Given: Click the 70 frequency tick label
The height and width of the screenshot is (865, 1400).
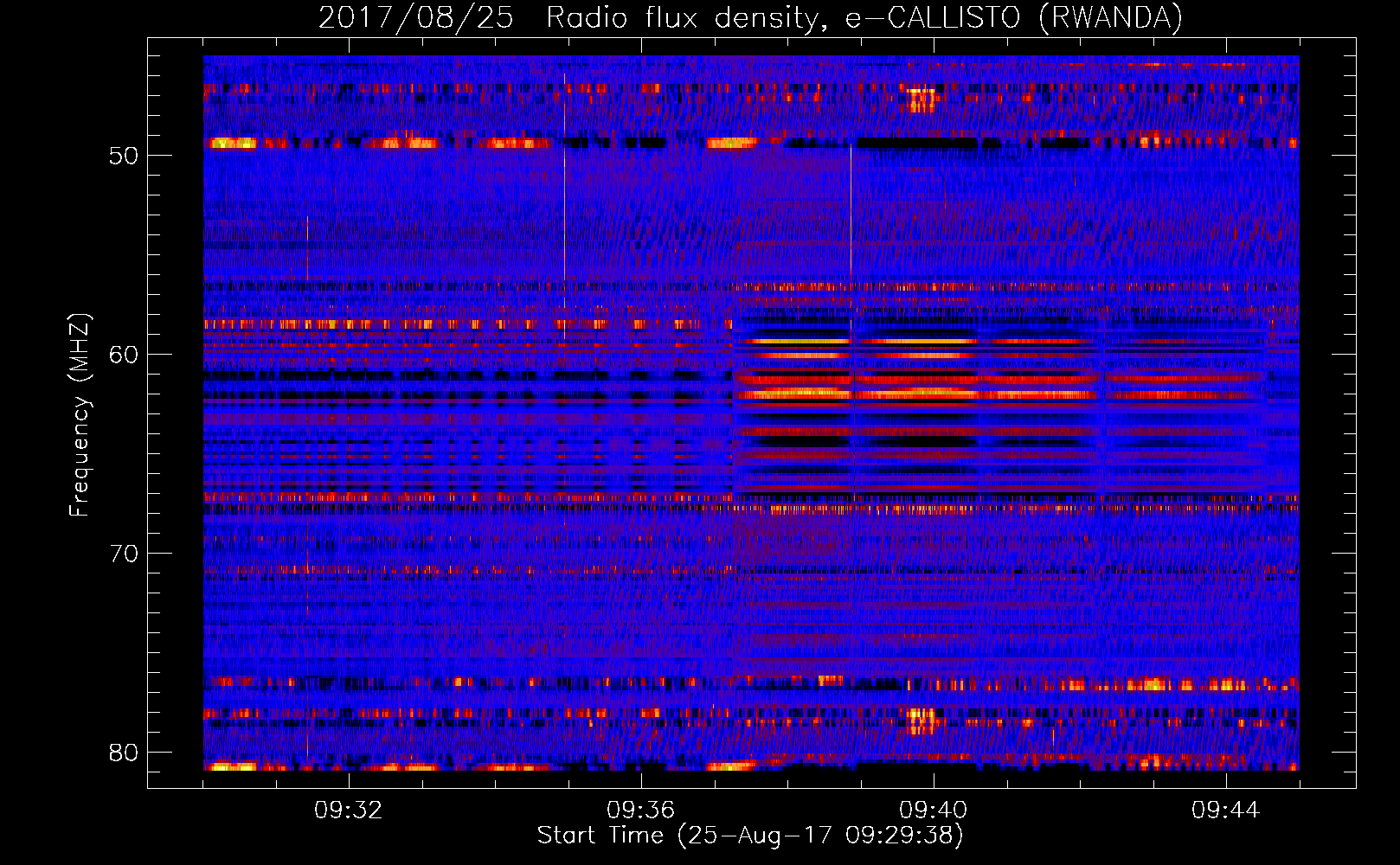Looking at the screenshot, I should coord(124,554).
